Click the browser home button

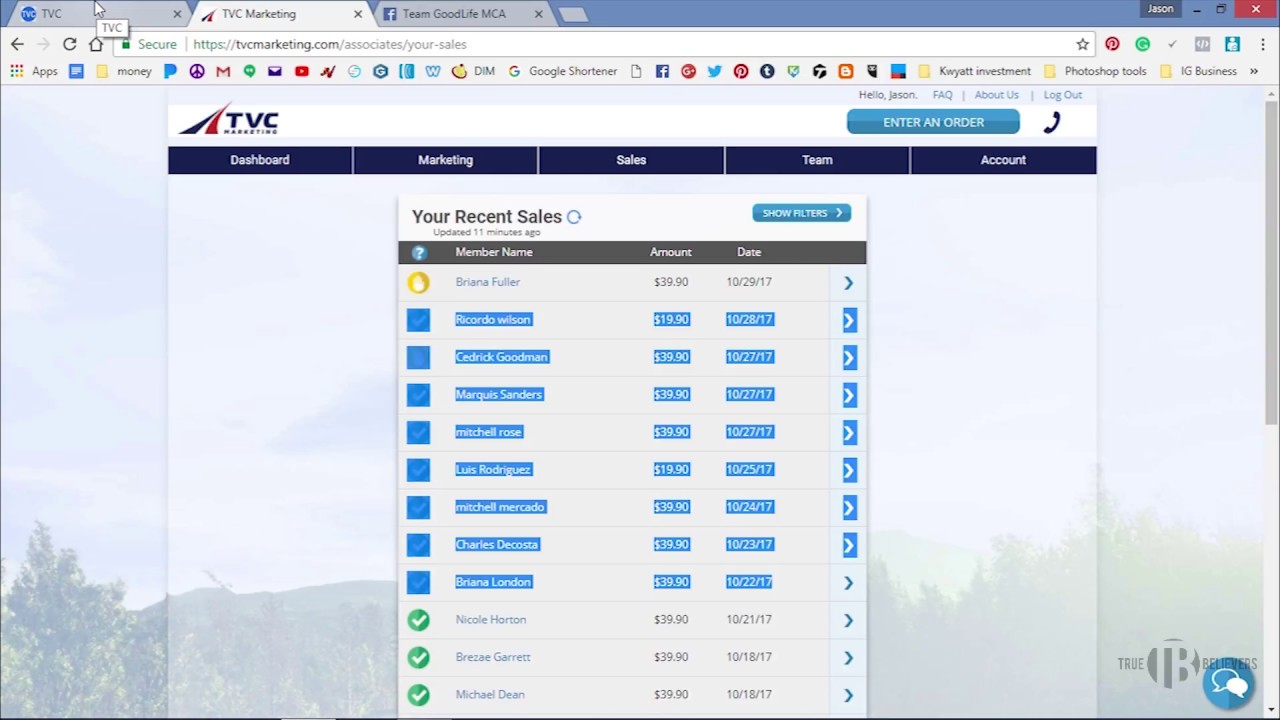pos(96,44)
